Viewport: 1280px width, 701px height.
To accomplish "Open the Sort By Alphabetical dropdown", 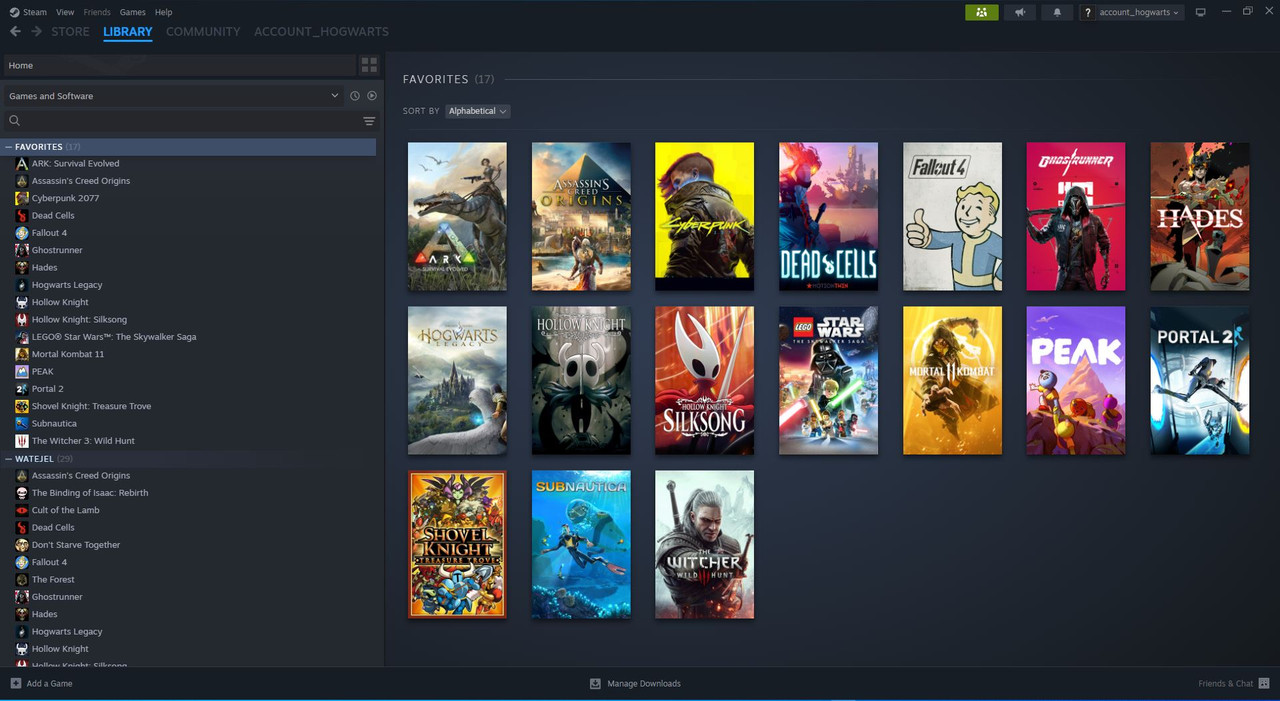I will (477, 111).
